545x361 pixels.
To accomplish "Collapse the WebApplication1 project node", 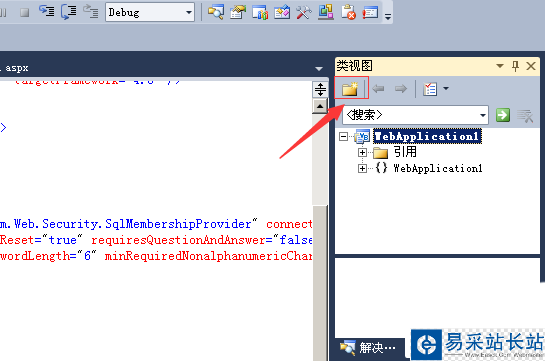I will click(x=343, y=137).
